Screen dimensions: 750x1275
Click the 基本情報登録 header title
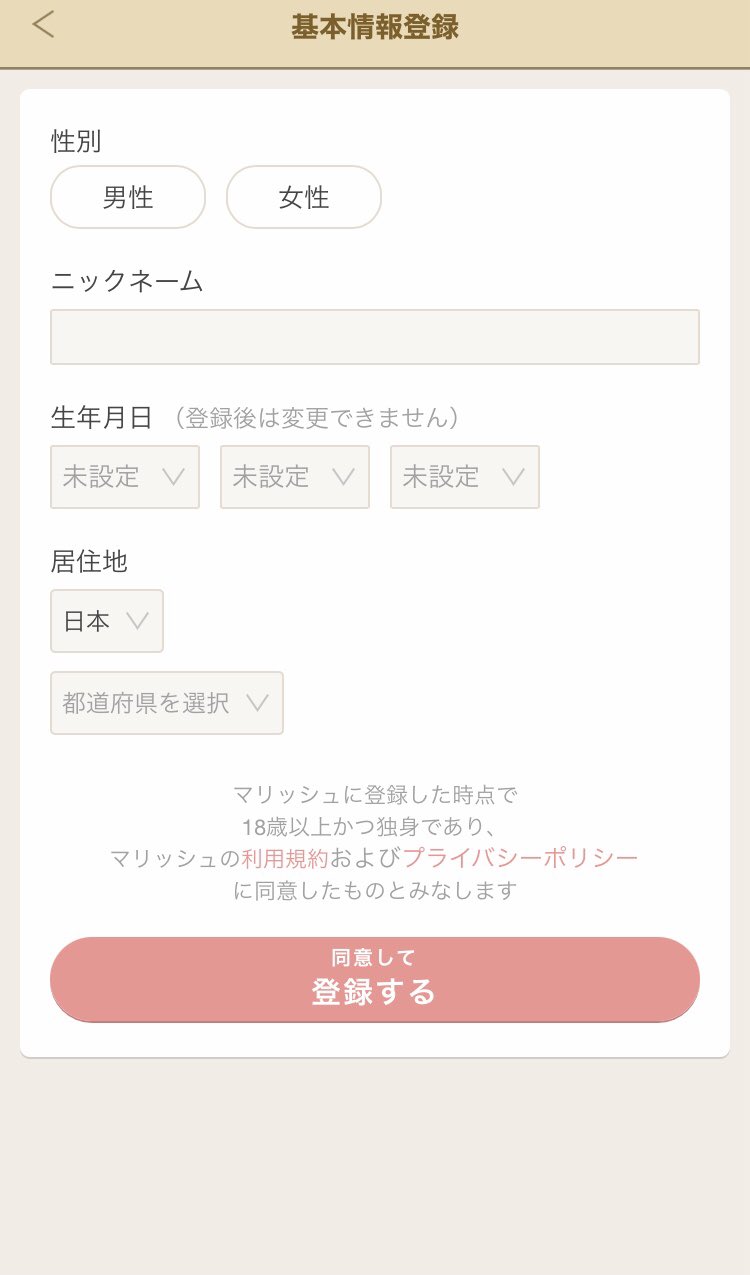tap(375, 27)
